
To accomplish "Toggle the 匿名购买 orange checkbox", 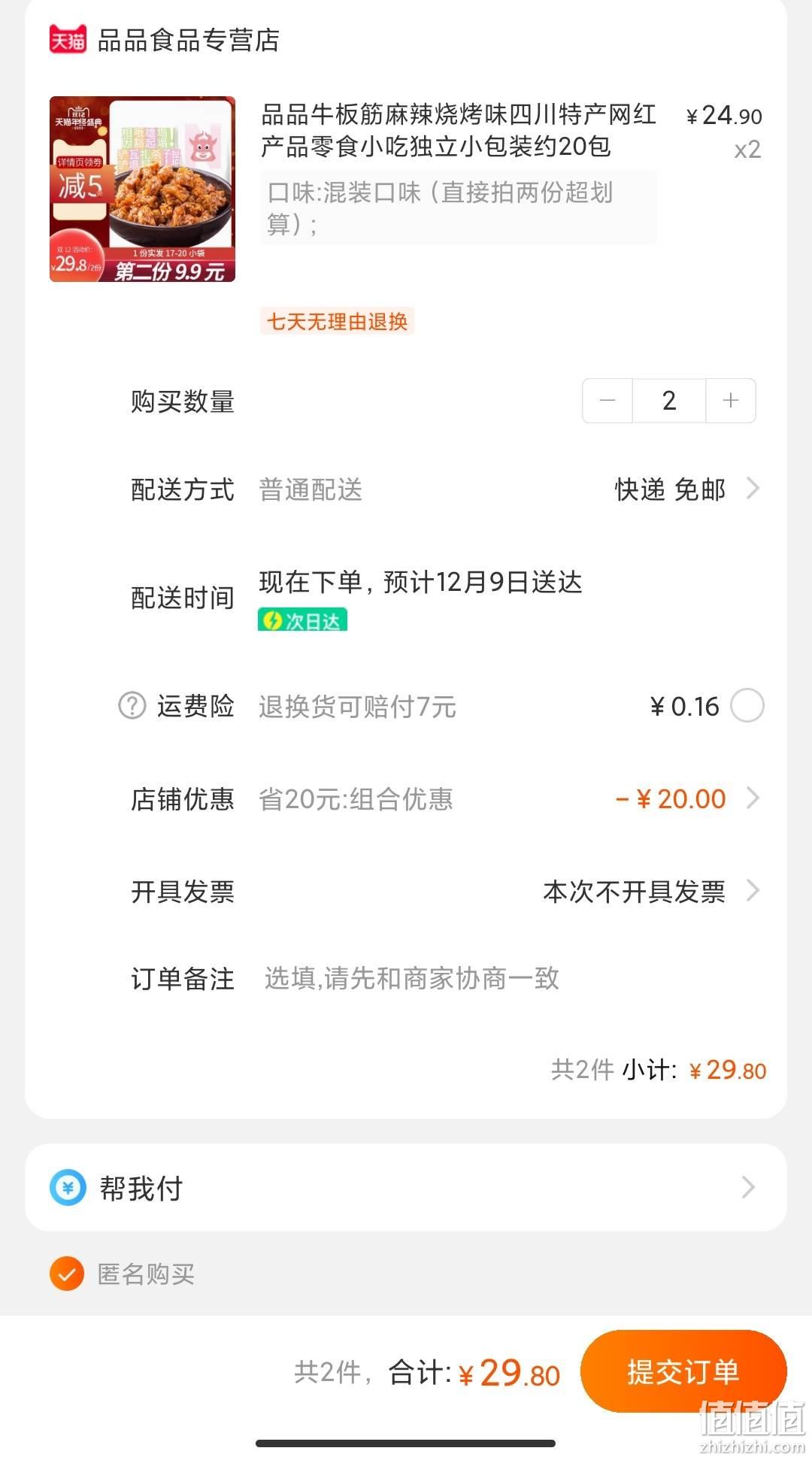I will (67, 1274).
